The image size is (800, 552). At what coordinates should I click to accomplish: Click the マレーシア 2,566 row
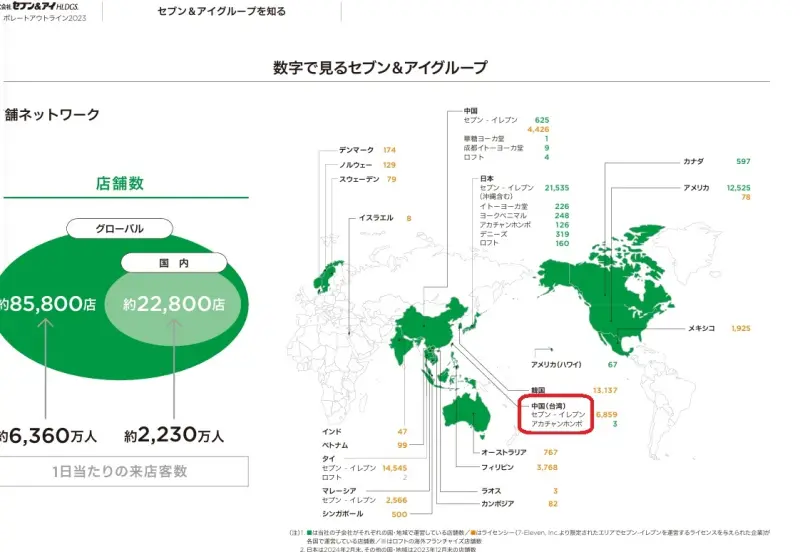tap(364, 495)
